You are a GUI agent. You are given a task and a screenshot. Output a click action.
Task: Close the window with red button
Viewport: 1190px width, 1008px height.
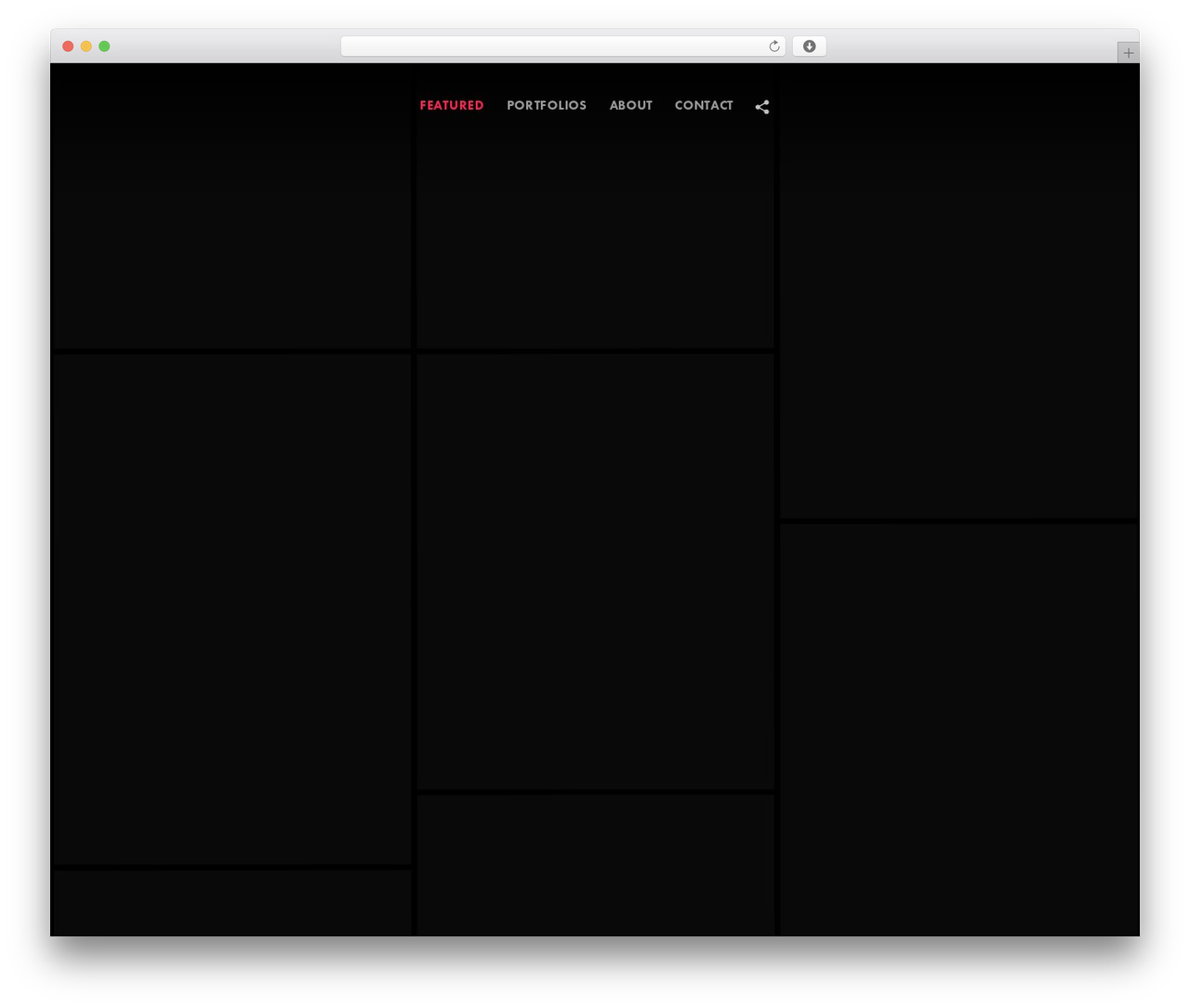click(68, 46)
